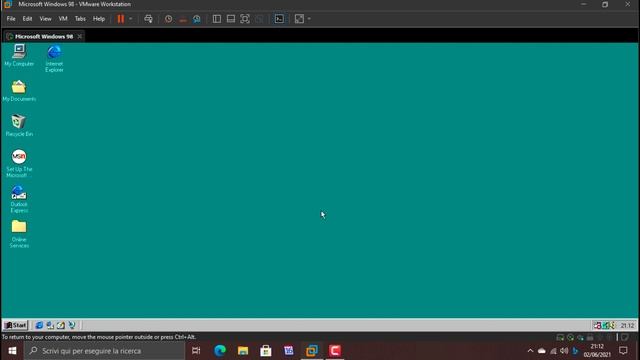The height and width of the screenshot is (360, 640).
Task: Click the first icon in Windows 98 tray
Action: [597, 325]
